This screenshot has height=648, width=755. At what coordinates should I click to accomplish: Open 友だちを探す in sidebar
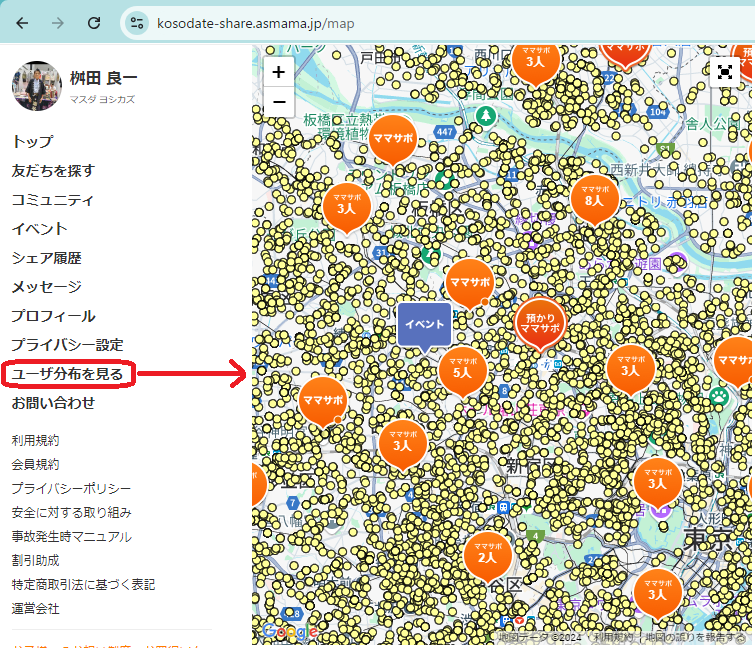tap(53, 171)
